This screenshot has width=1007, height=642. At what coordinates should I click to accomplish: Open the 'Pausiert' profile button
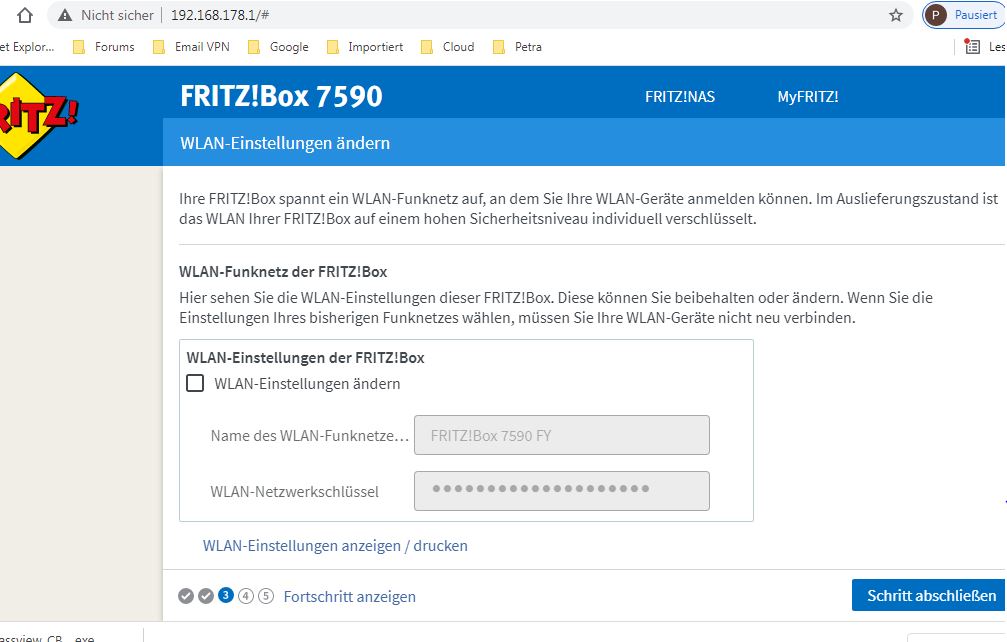[963, 15]
